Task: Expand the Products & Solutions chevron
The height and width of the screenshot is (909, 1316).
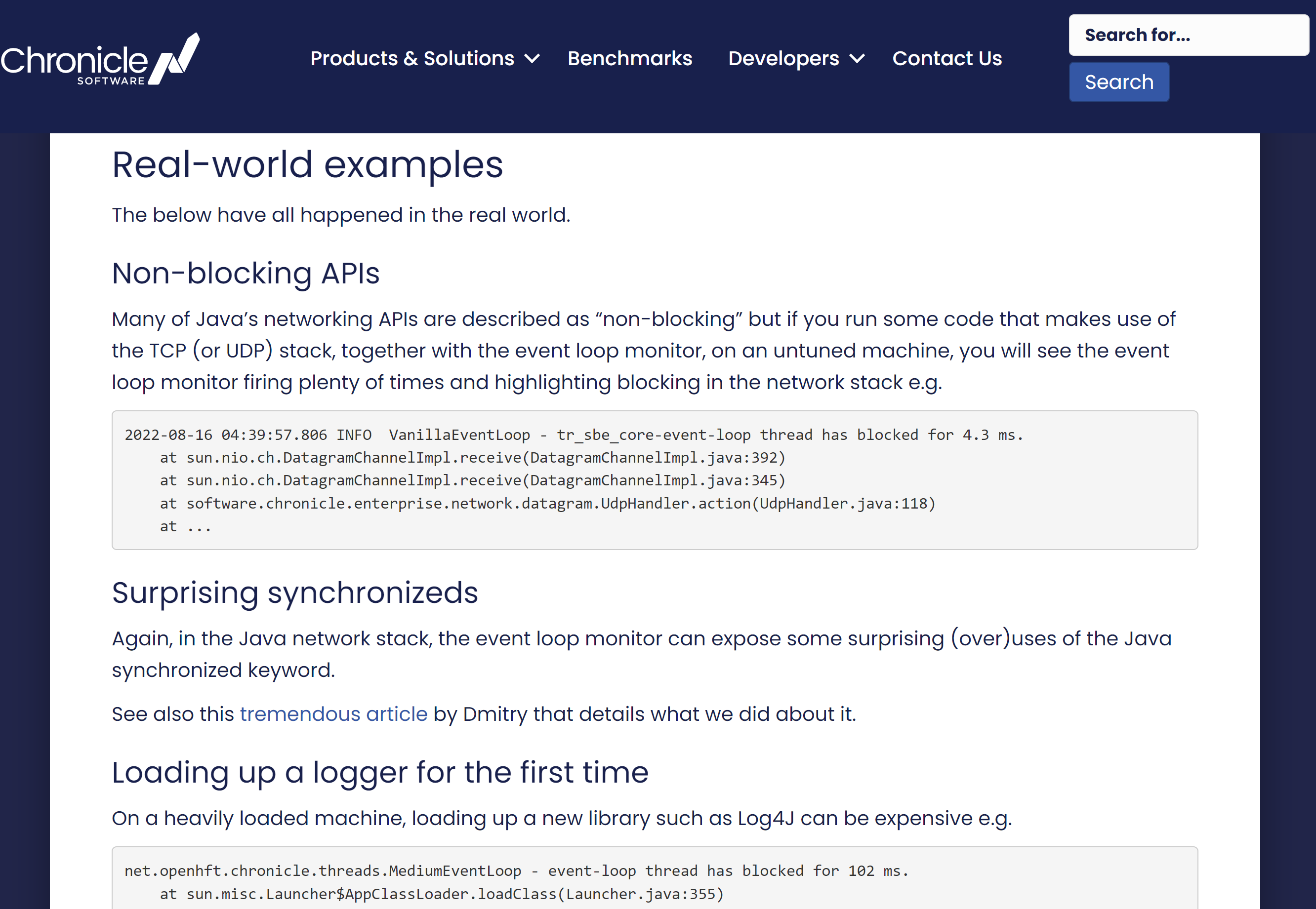Action: (x=532, y=59)
